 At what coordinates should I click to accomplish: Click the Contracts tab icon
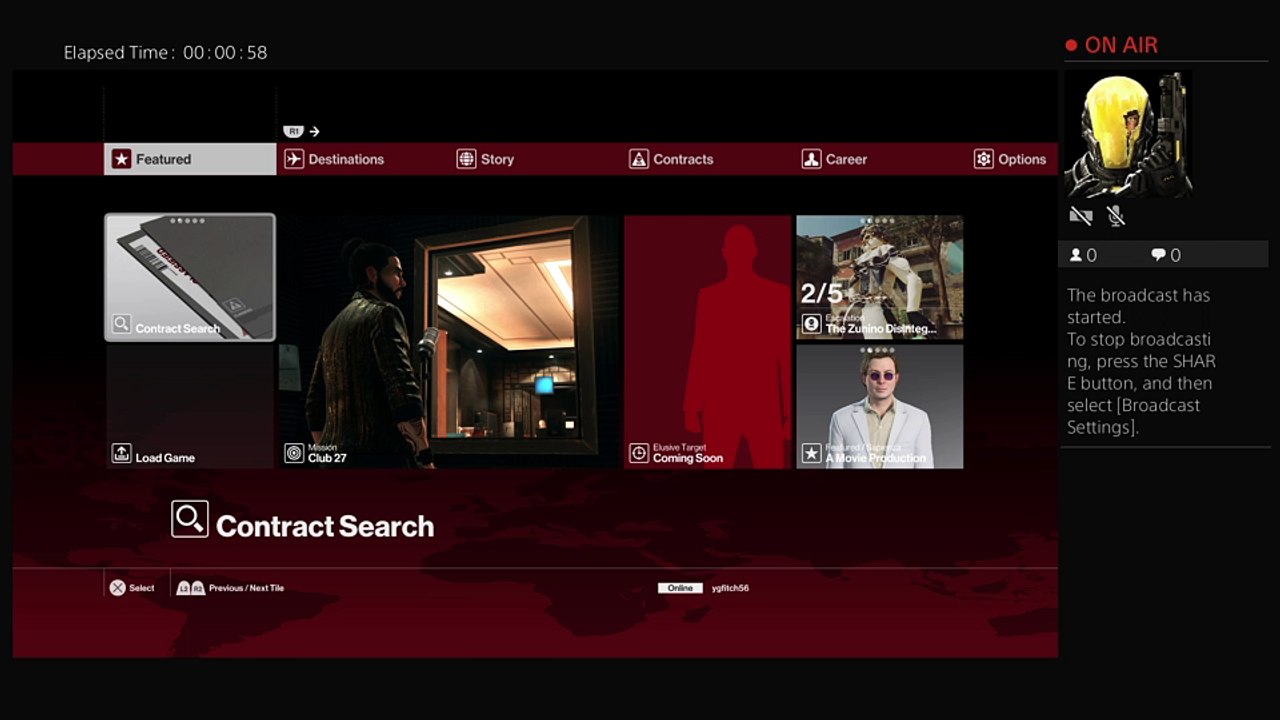click(639, 159)
